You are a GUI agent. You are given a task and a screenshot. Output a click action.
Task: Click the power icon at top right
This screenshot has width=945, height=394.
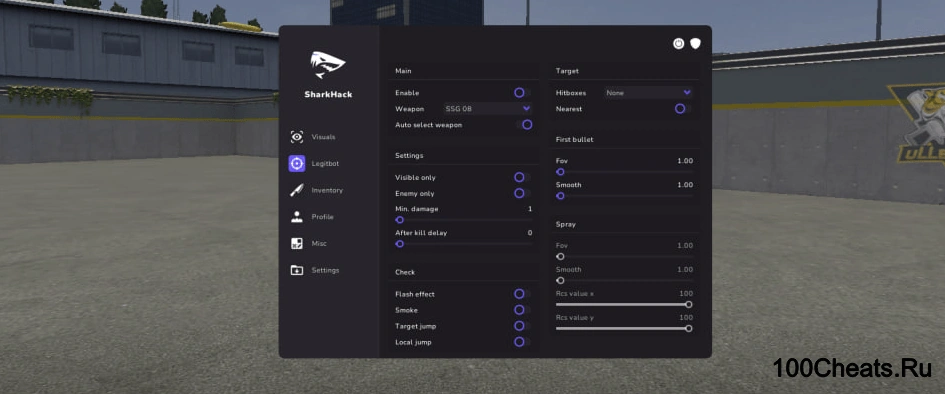click(x=679, y=43)
